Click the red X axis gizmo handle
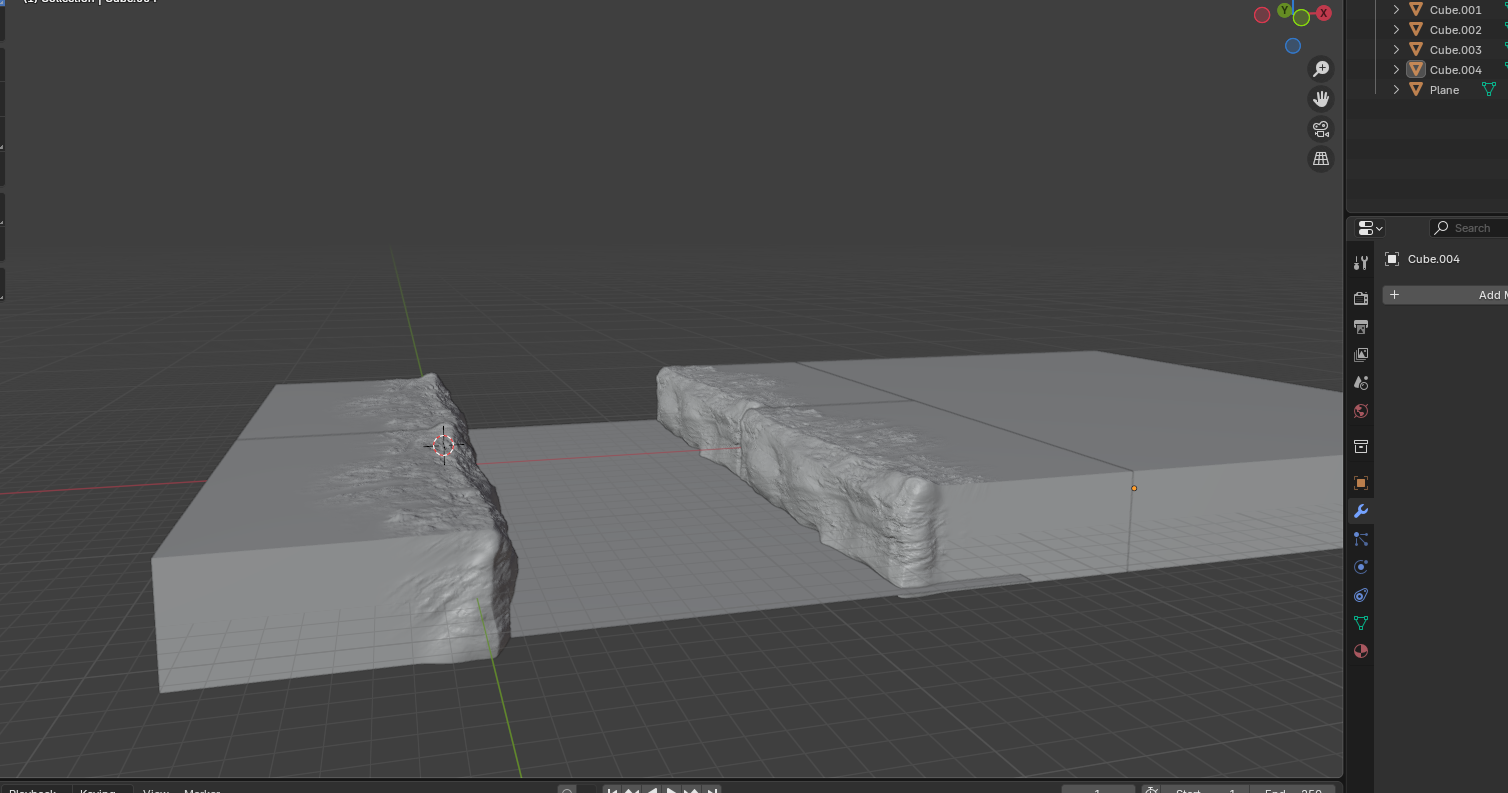 pyautogui.click(x=1324, y=13)
